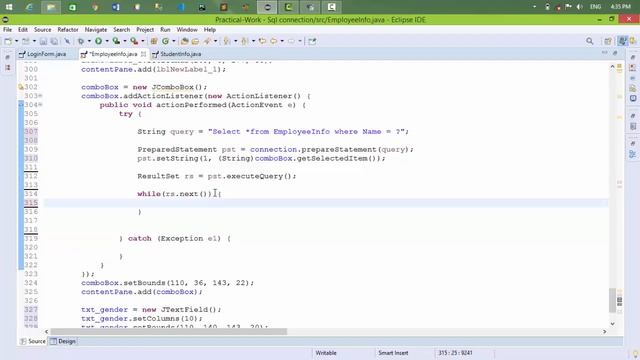Screen dimensions: 640x360
Task: Click the warning marker at line 302
Action: point(21,87)
